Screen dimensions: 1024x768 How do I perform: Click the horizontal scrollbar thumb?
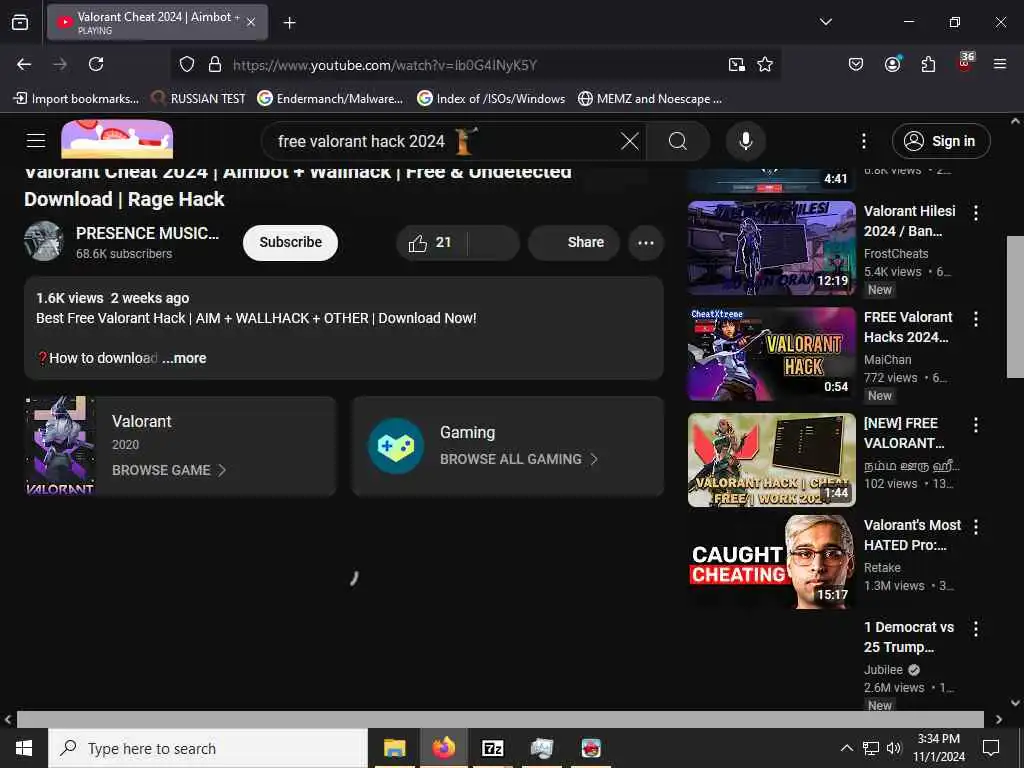tap(500, 719)
